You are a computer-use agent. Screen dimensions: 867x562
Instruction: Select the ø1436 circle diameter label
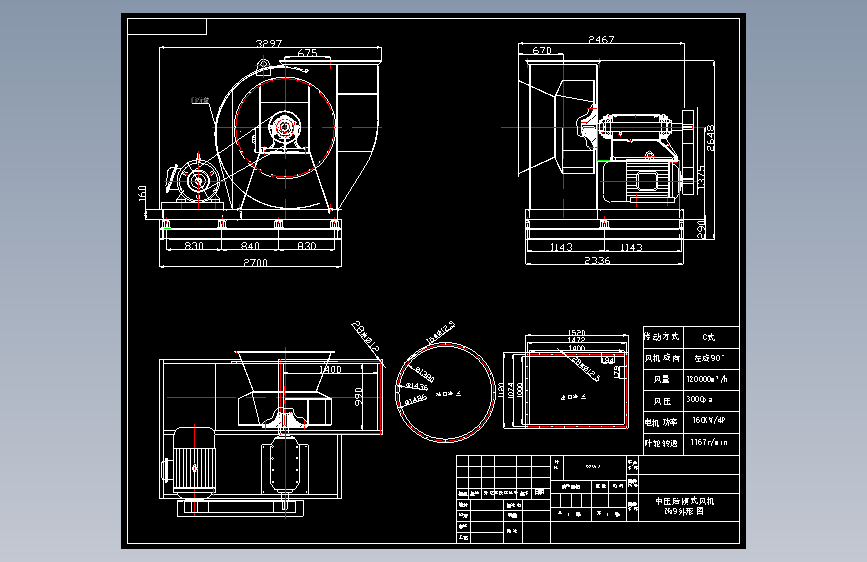(417, 387)
